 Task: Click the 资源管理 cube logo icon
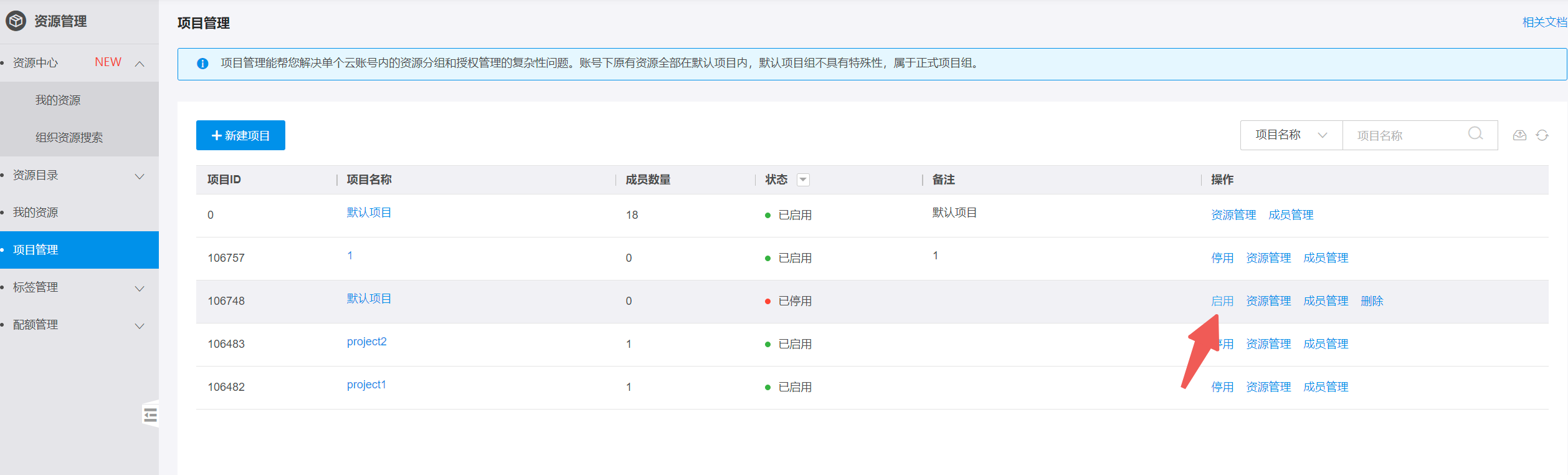coord(16,21)
